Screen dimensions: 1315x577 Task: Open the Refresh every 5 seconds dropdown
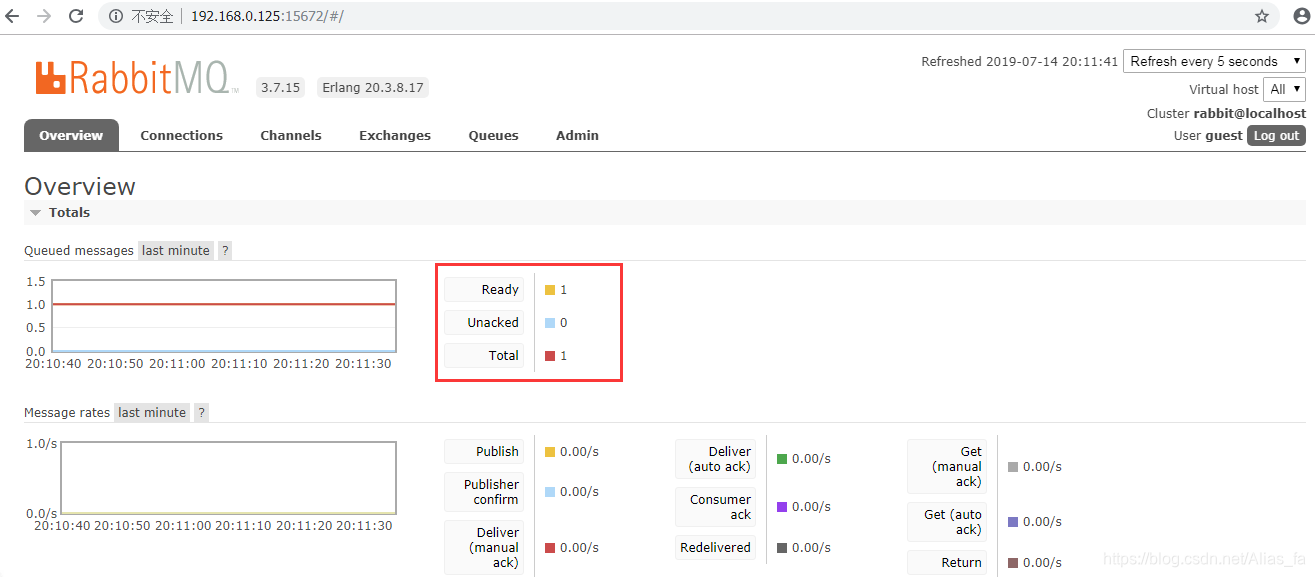[x=1214, y=61]
